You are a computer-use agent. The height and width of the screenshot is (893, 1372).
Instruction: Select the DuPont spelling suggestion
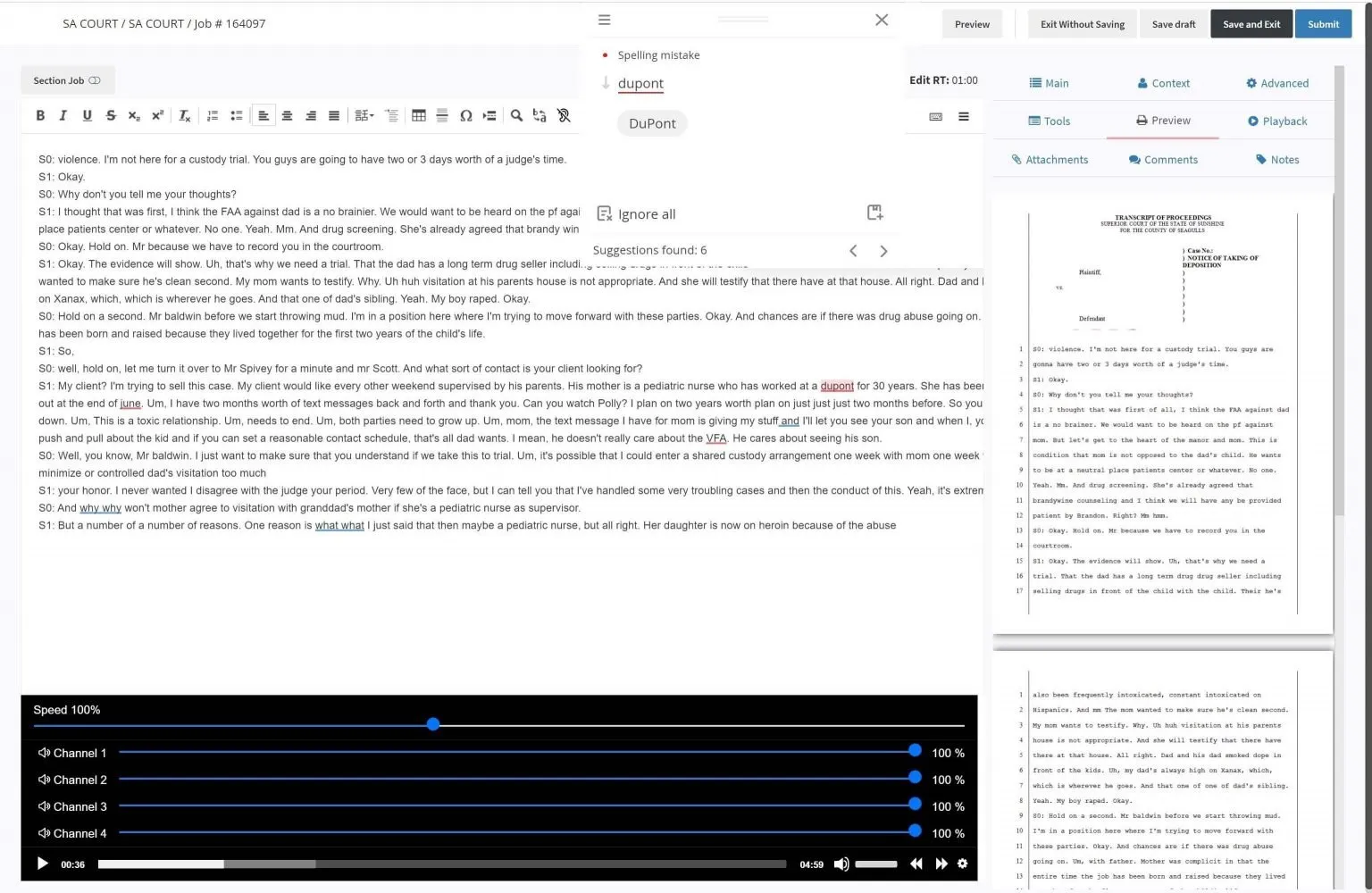click(651, 123)
